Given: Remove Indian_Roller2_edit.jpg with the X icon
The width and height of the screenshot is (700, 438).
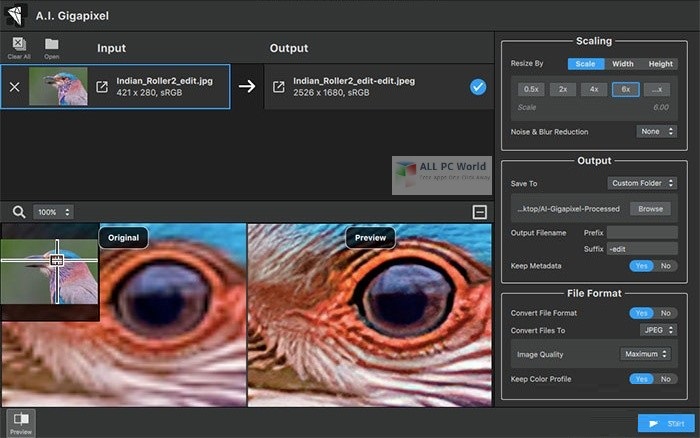Looking at the screenshot, I should [x=14, y=87].
